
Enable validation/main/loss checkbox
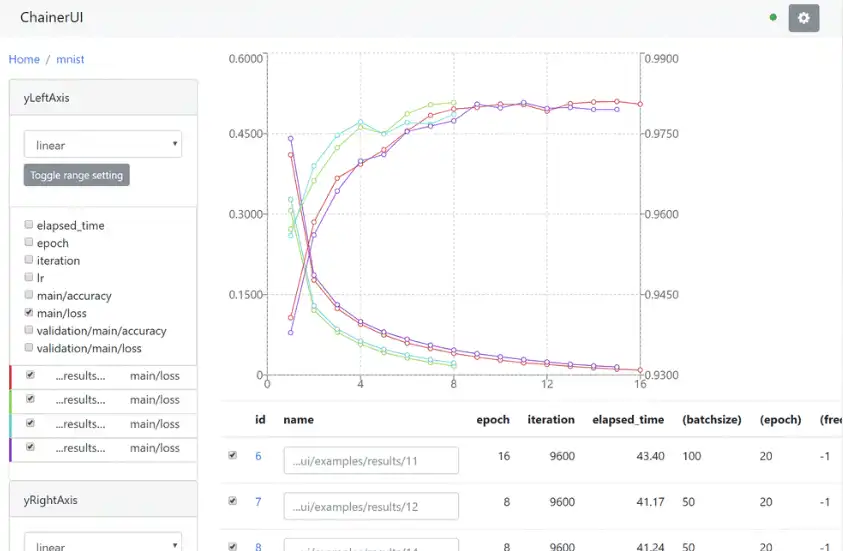point(29,347)
